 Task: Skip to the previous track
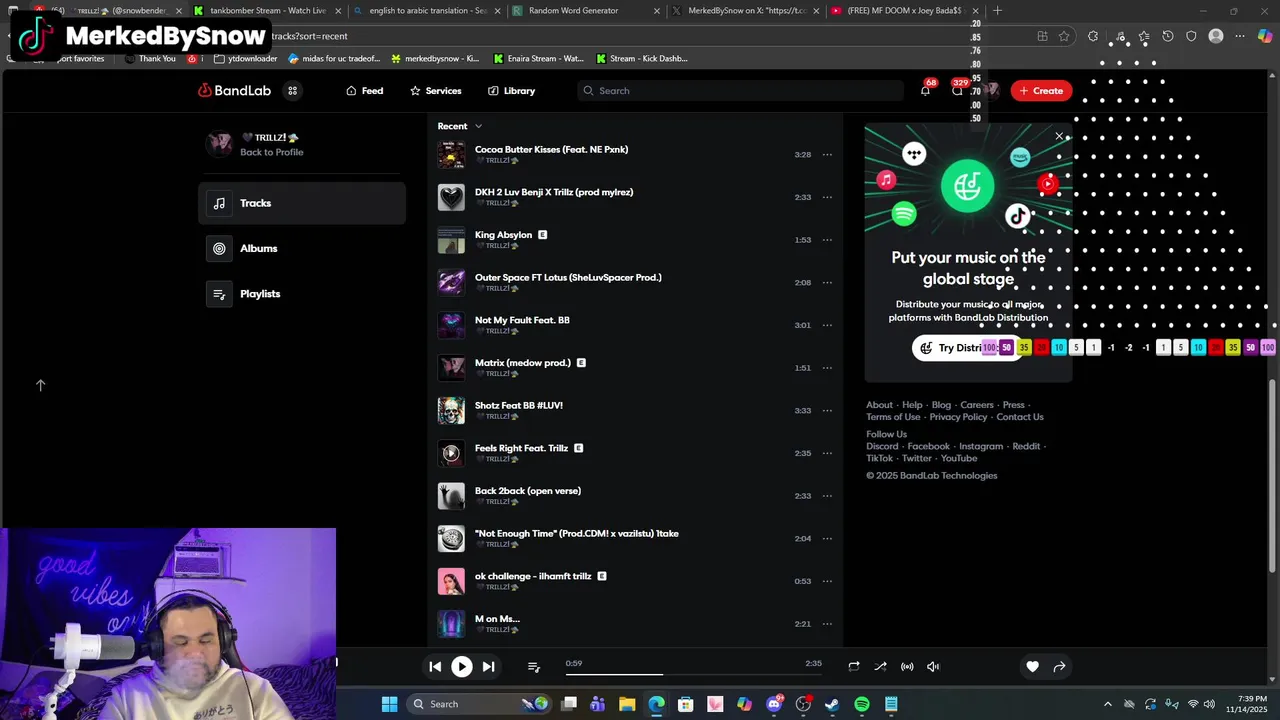(435, 666)
